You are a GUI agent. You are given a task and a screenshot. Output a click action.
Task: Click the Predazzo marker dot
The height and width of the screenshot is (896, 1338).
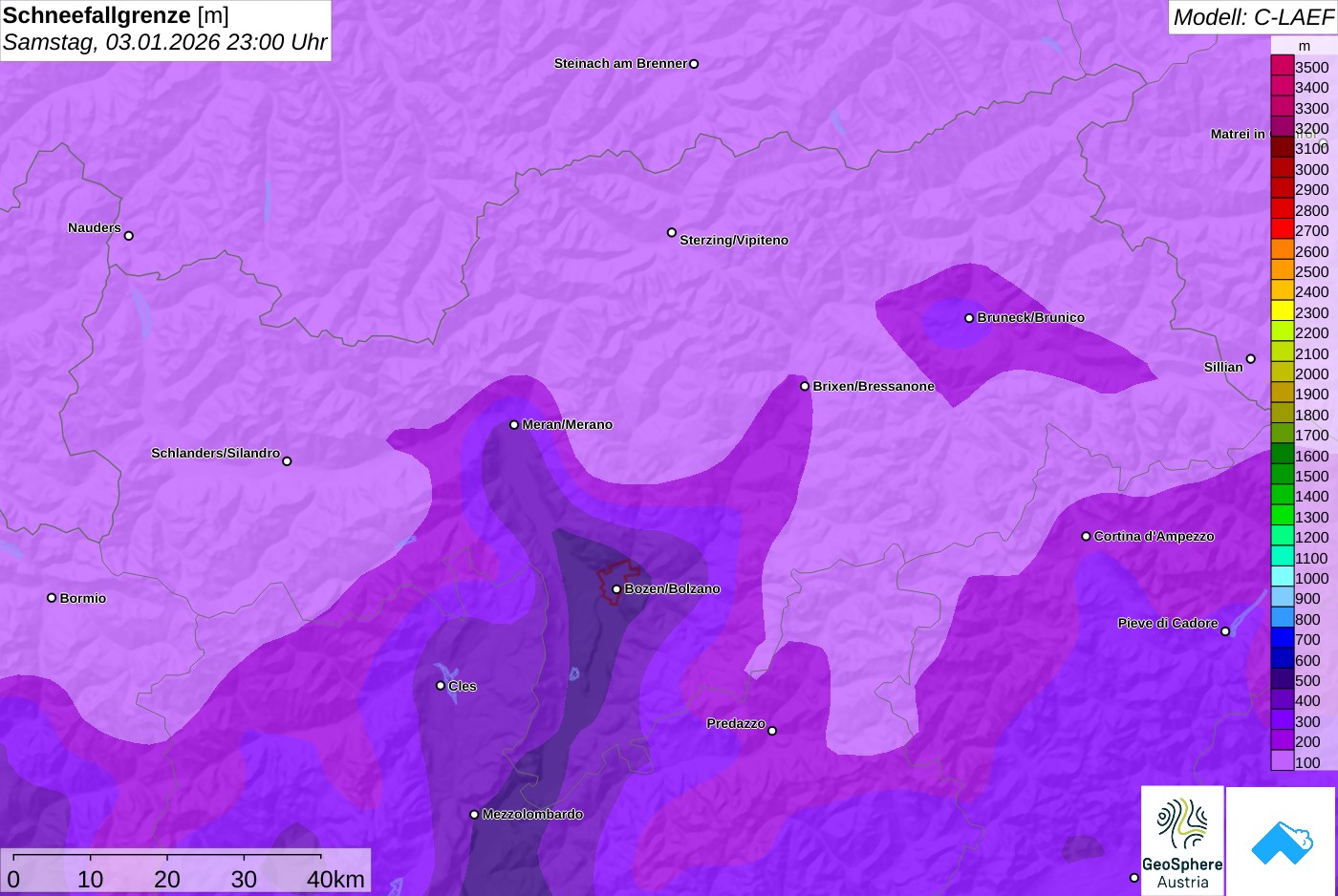click(x=772, y=731)
